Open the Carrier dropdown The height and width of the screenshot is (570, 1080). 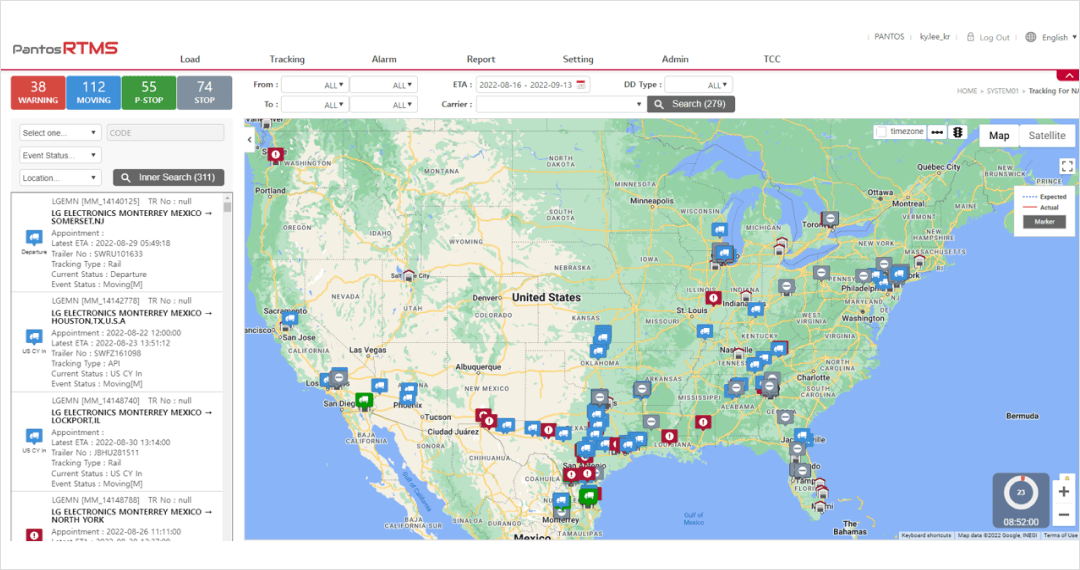point(561,104)
